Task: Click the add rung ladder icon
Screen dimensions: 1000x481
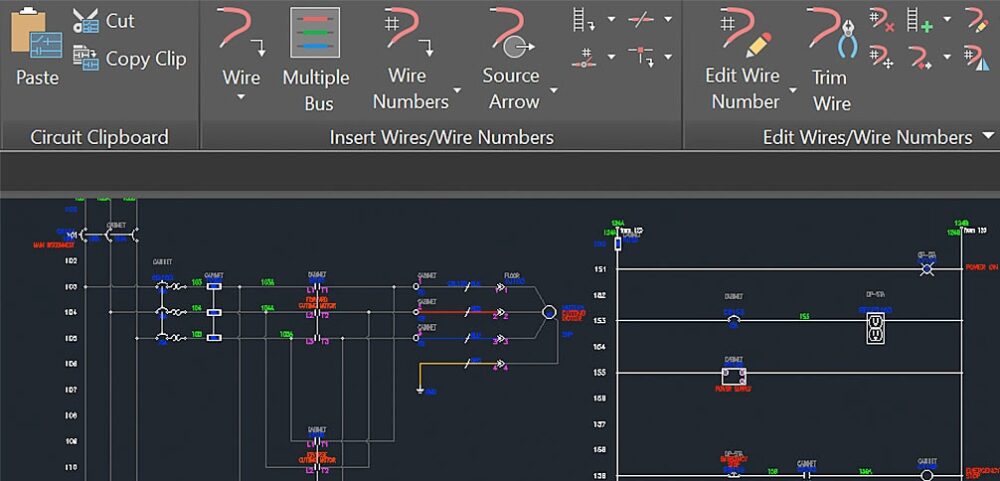Action: (x=919, y=19)
